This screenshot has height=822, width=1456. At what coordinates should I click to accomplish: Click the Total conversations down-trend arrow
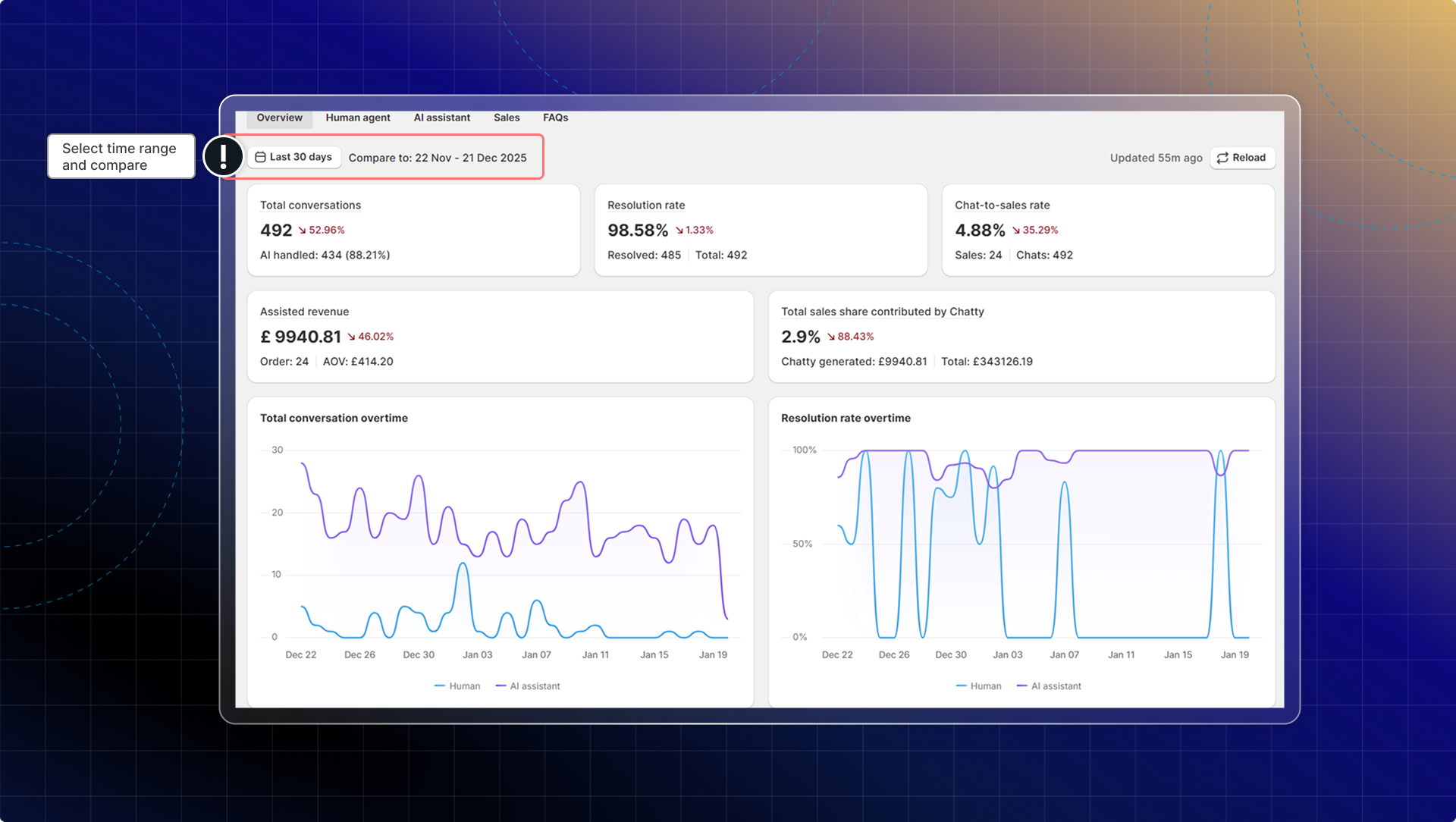[x=302, y=231]
